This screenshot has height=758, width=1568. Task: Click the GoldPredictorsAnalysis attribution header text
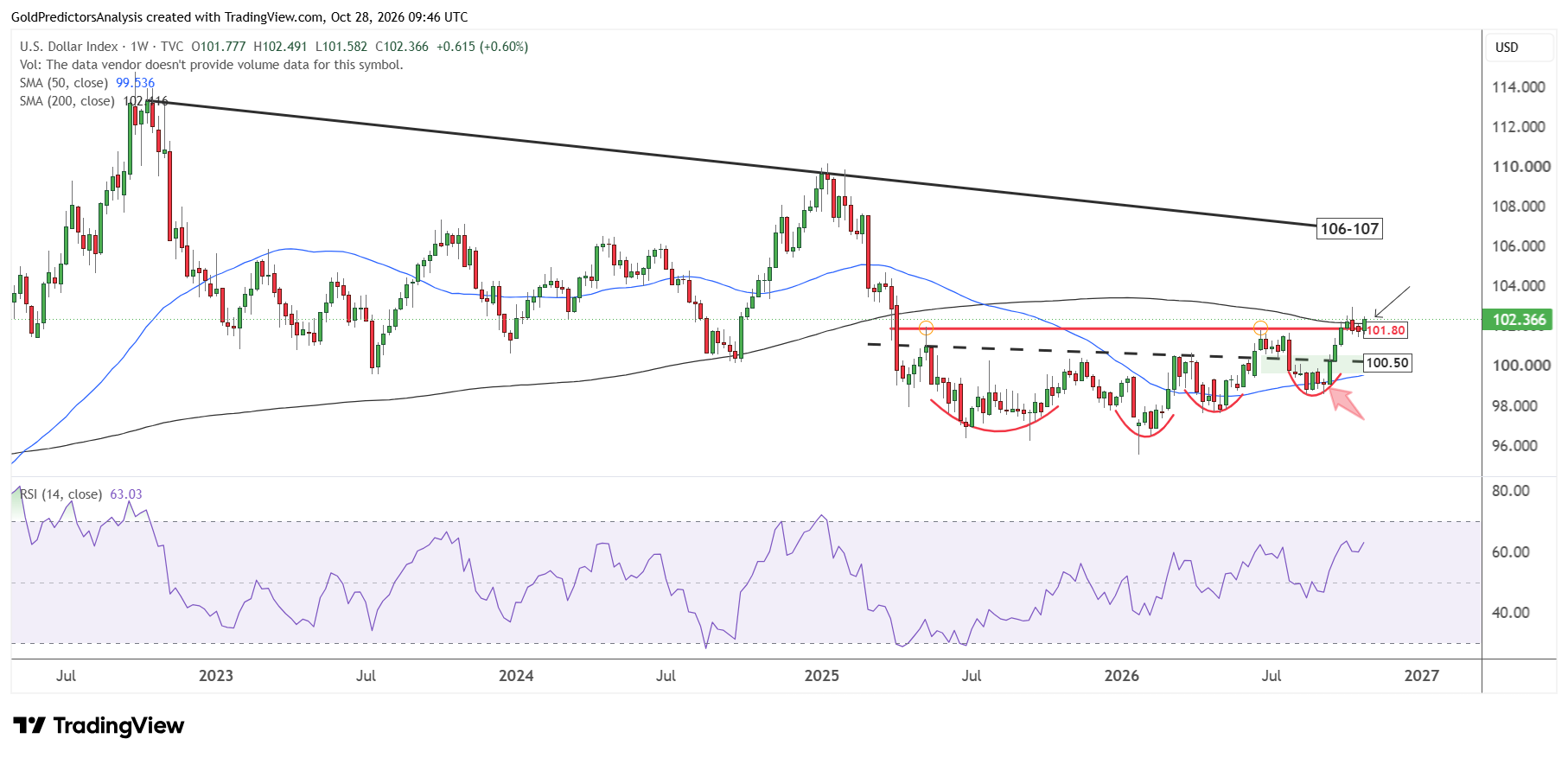click(x=239, y=17)
